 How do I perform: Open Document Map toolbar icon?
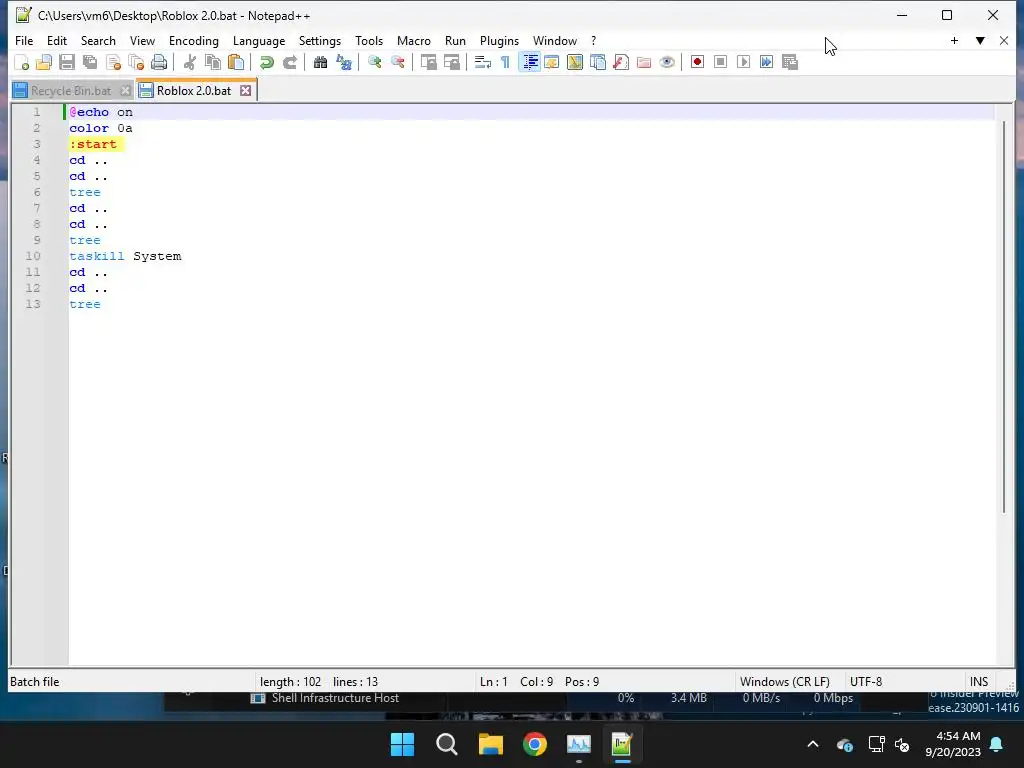575,62
